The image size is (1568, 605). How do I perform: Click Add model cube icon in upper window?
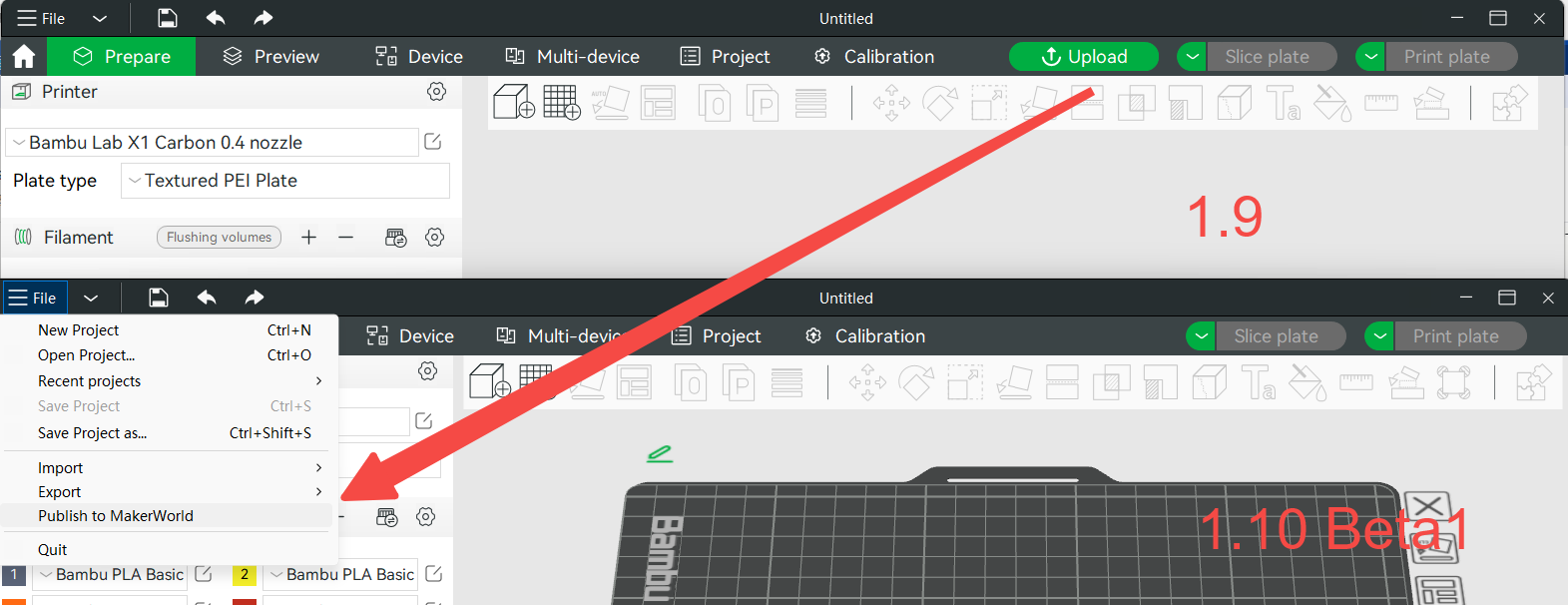(514, 102)
